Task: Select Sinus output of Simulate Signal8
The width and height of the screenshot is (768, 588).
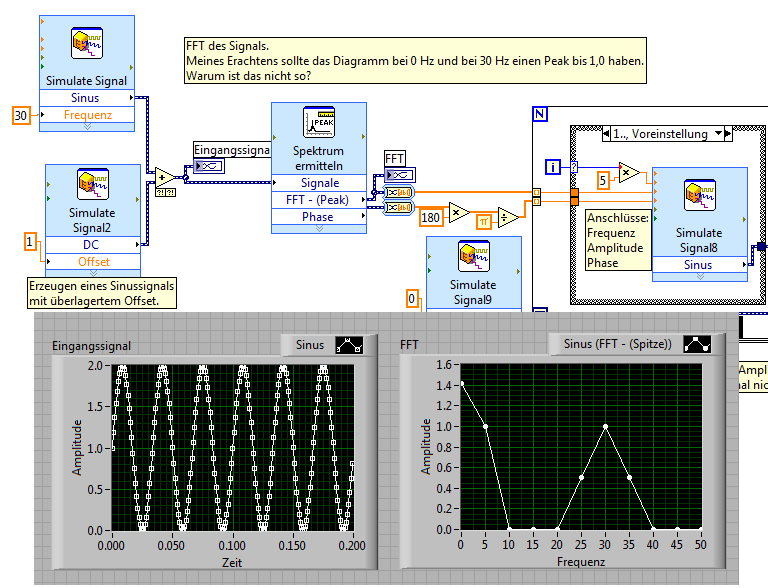Action: [700, 265]
